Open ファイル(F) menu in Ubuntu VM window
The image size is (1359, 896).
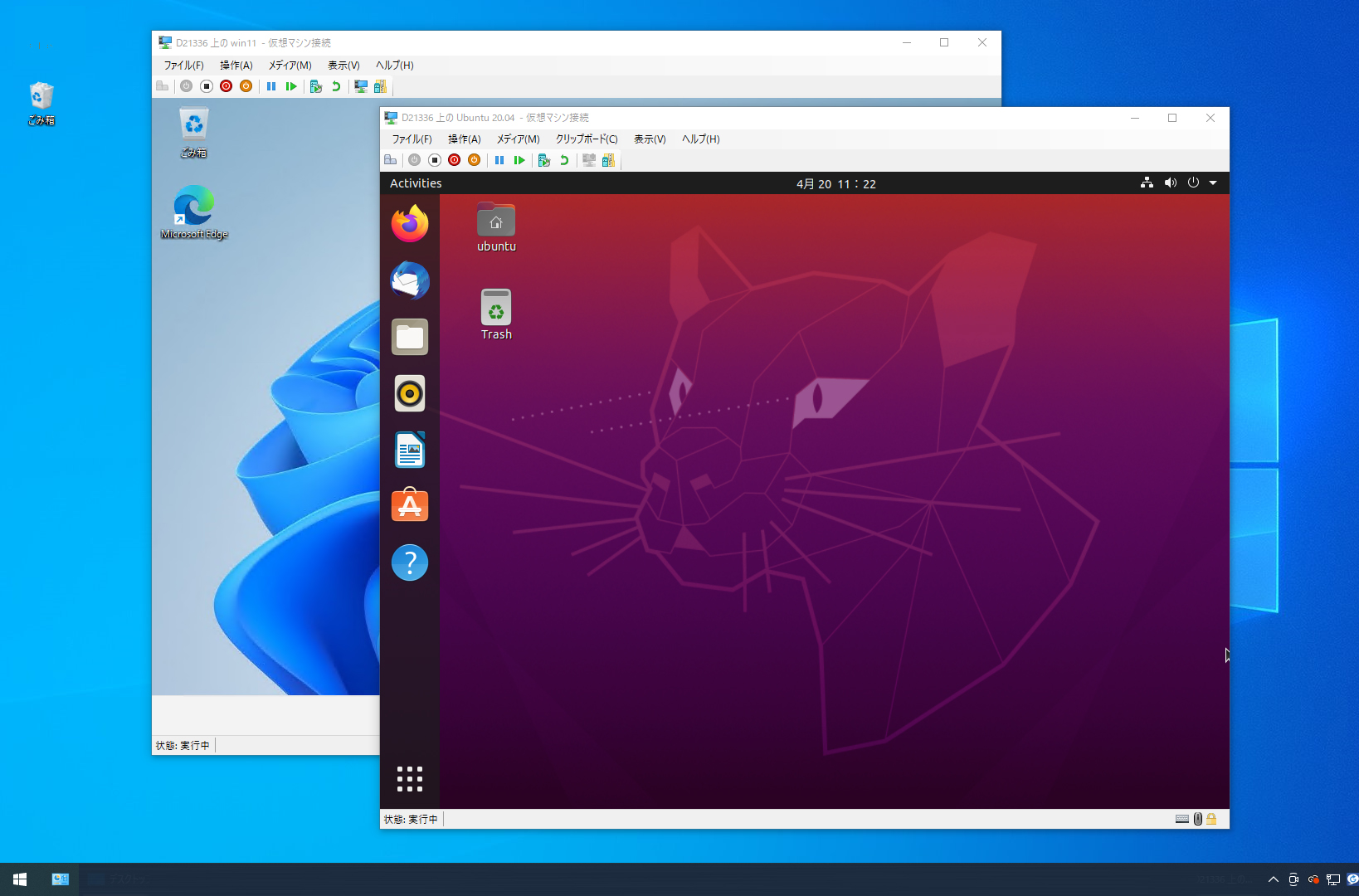[x=412, y=139]
